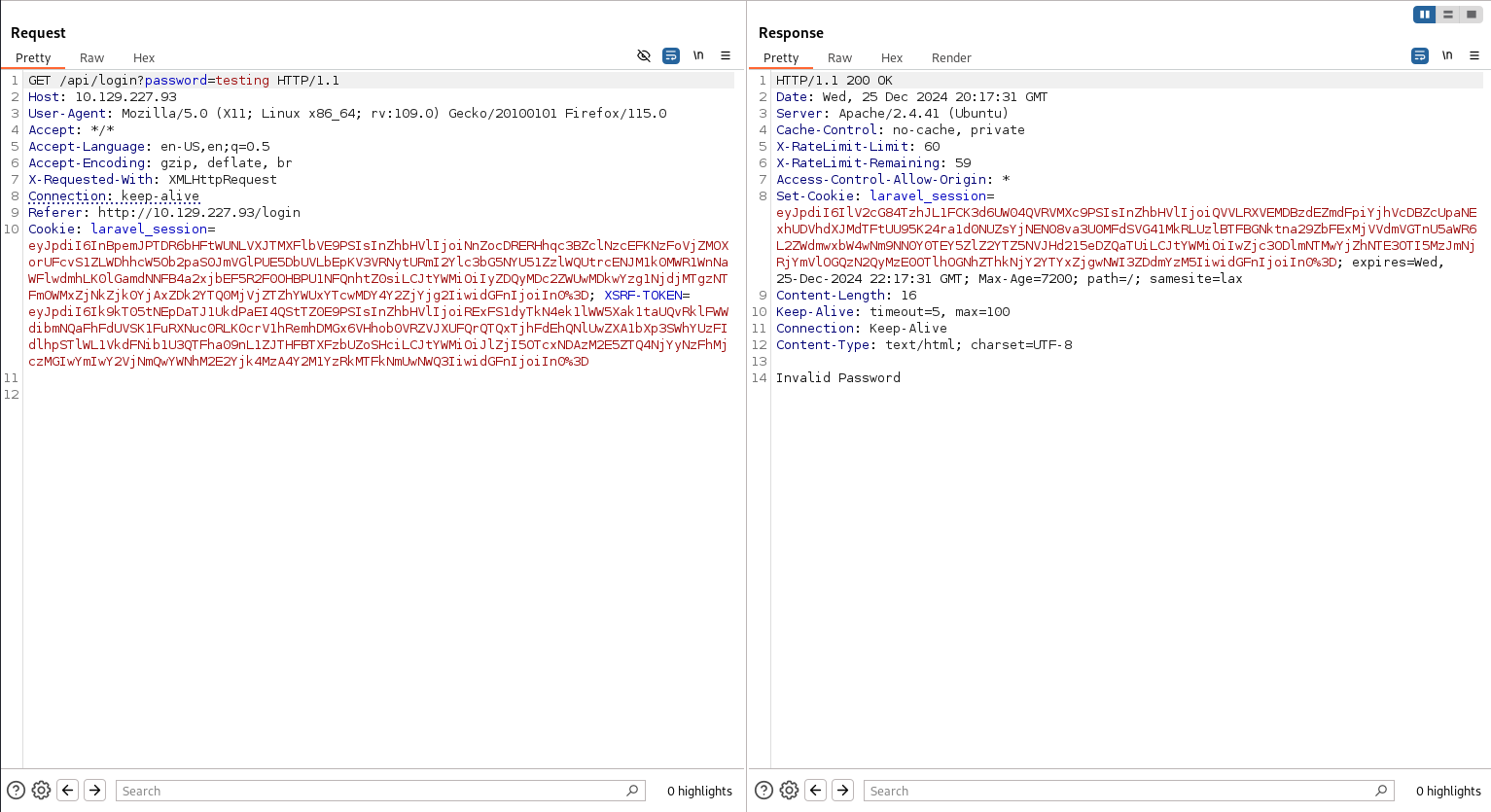Go to previous match in Response
The image size is (1491, 812).
point(816,791)
